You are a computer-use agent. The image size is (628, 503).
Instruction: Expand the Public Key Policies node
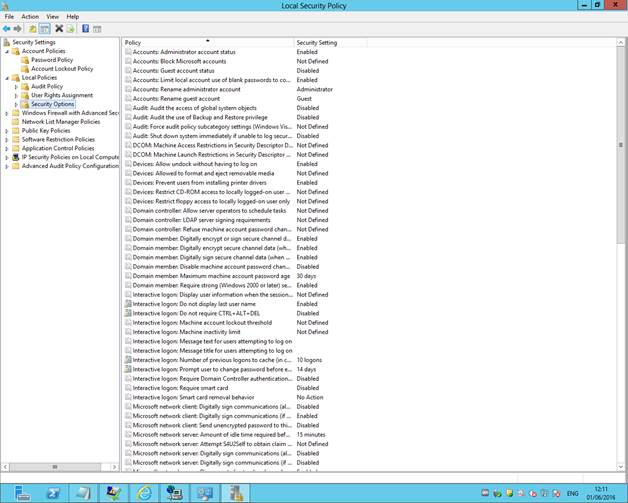(6, 131)
